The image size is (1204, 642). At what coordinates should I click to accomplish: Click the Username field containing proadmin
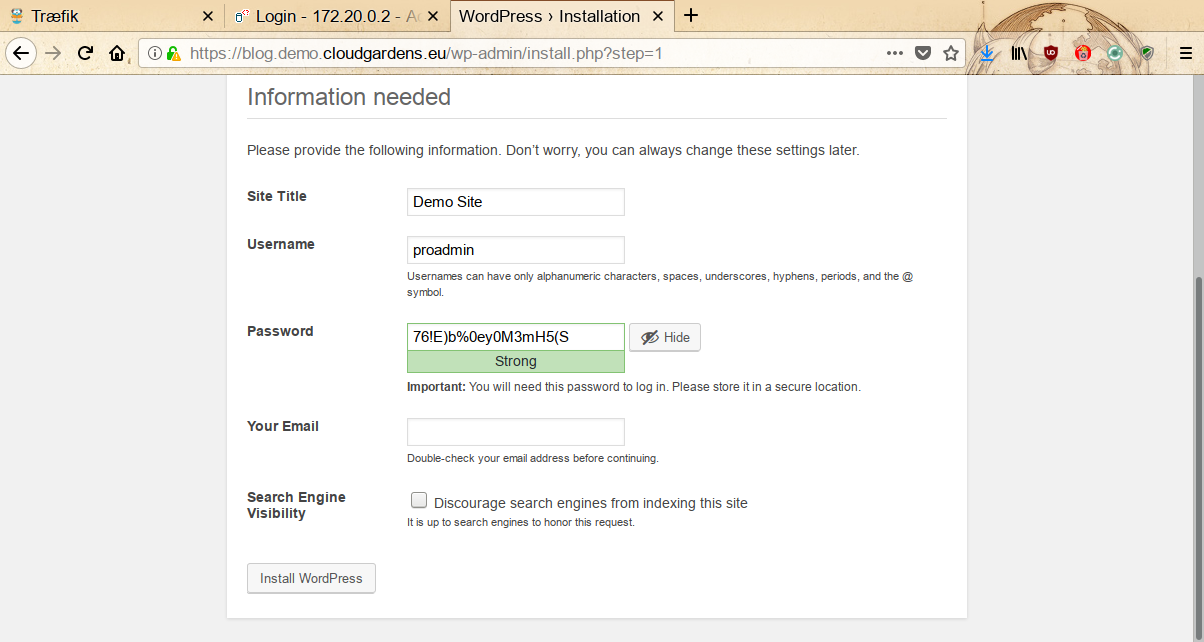coord(516,250)
